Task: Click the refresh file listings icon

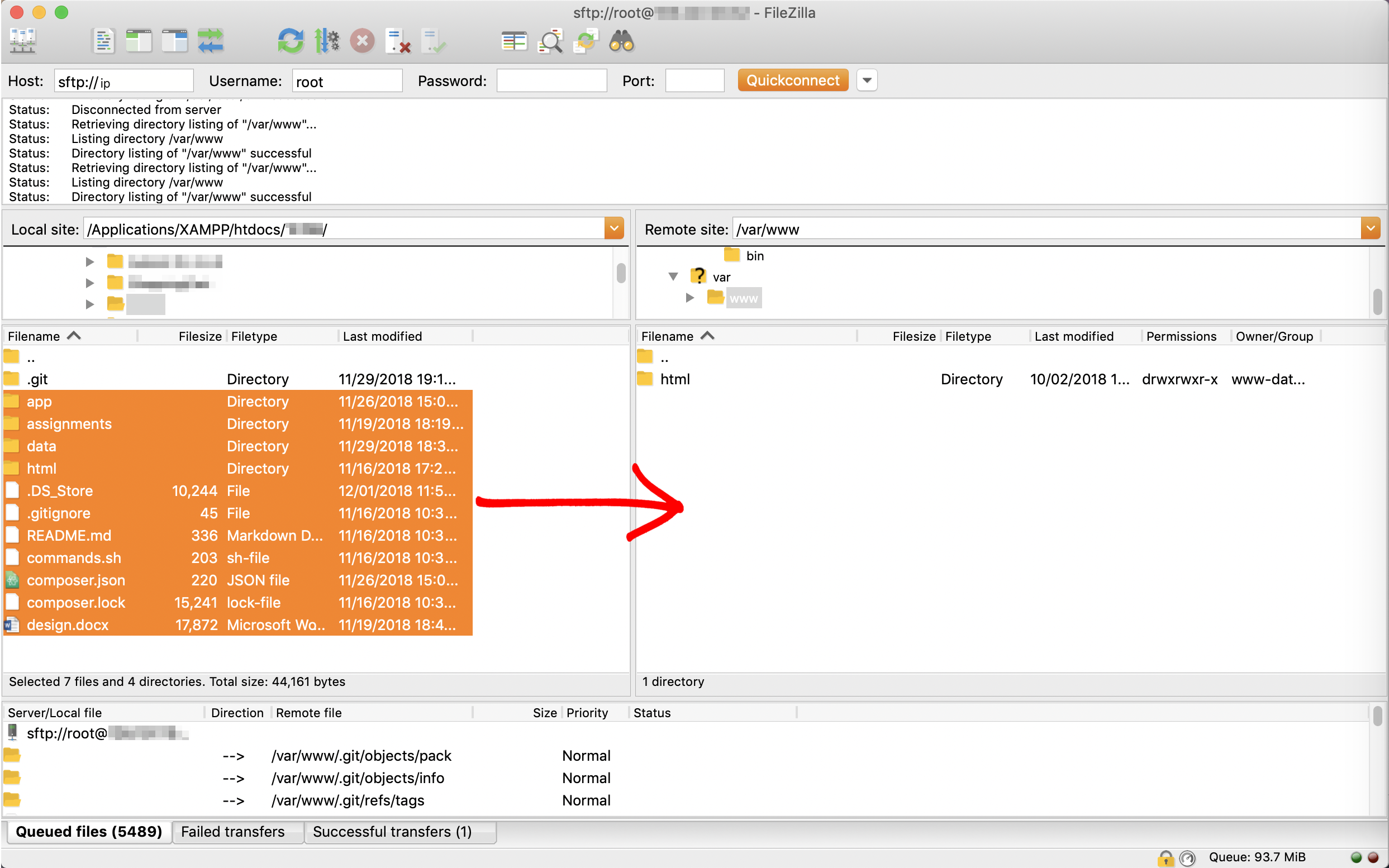Action: pos(291,41)
